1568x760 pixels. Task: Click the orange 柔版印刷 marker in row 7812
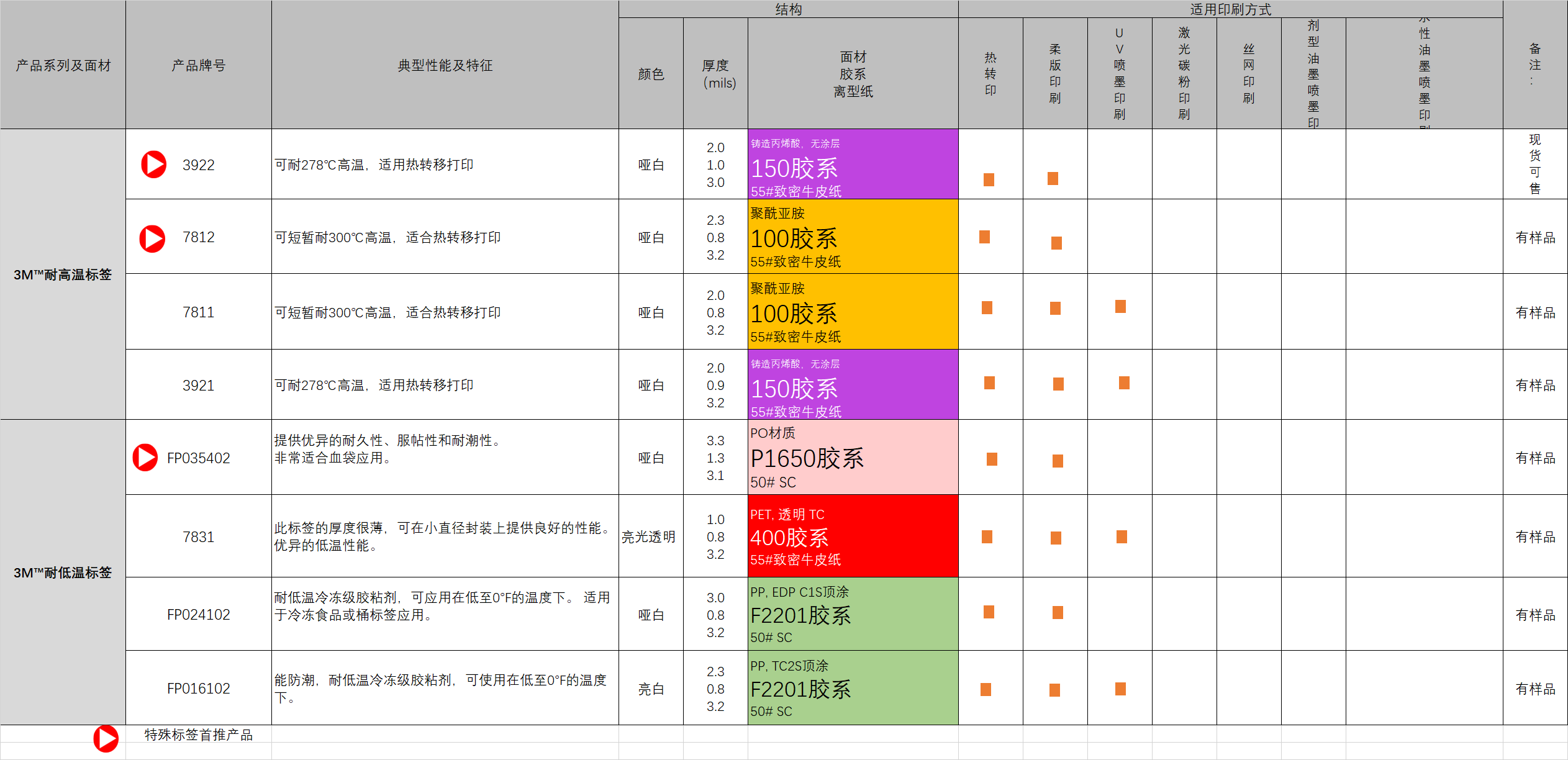point(1056,243)
